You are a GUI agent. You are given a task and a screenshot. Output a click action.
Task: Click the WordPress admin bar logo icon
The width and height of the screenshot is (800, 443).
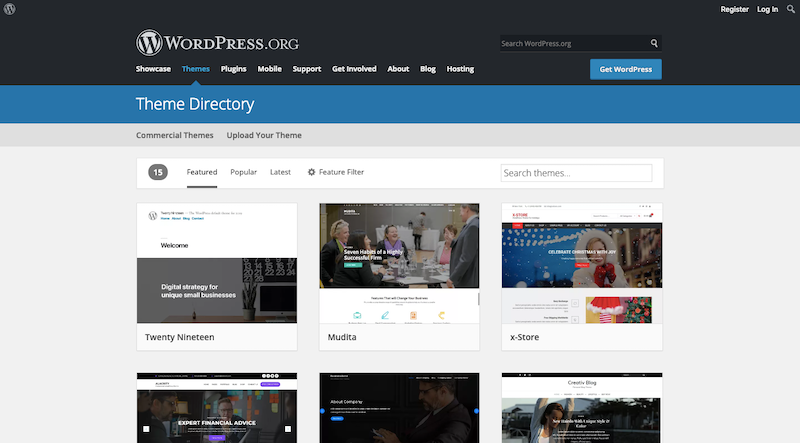point(9,9)
